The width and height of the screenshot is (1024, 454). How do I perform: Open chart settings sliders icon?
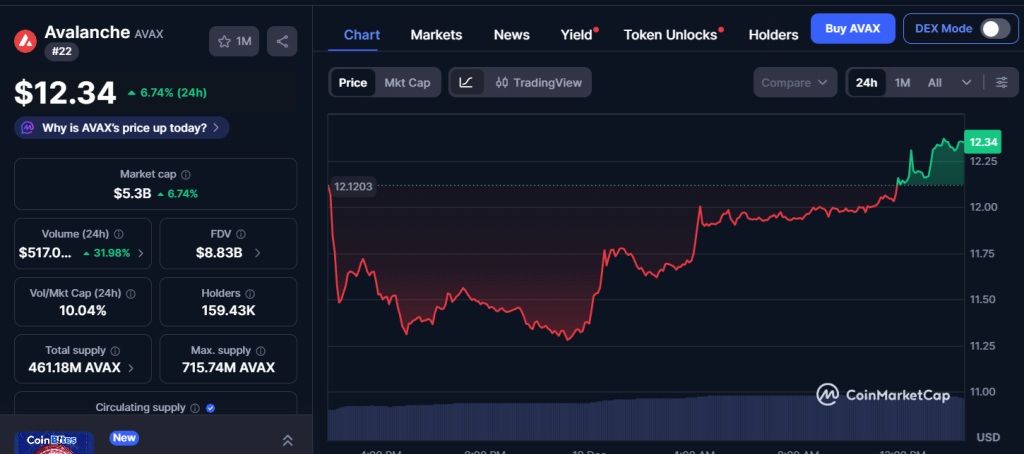1001,82
